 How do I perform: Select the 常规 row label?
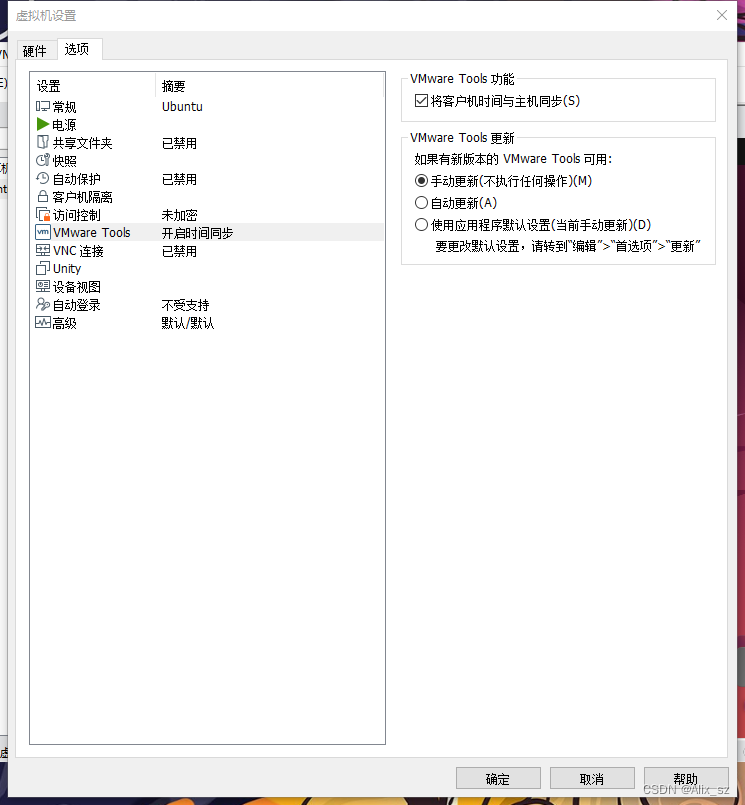tap(64, 107)
